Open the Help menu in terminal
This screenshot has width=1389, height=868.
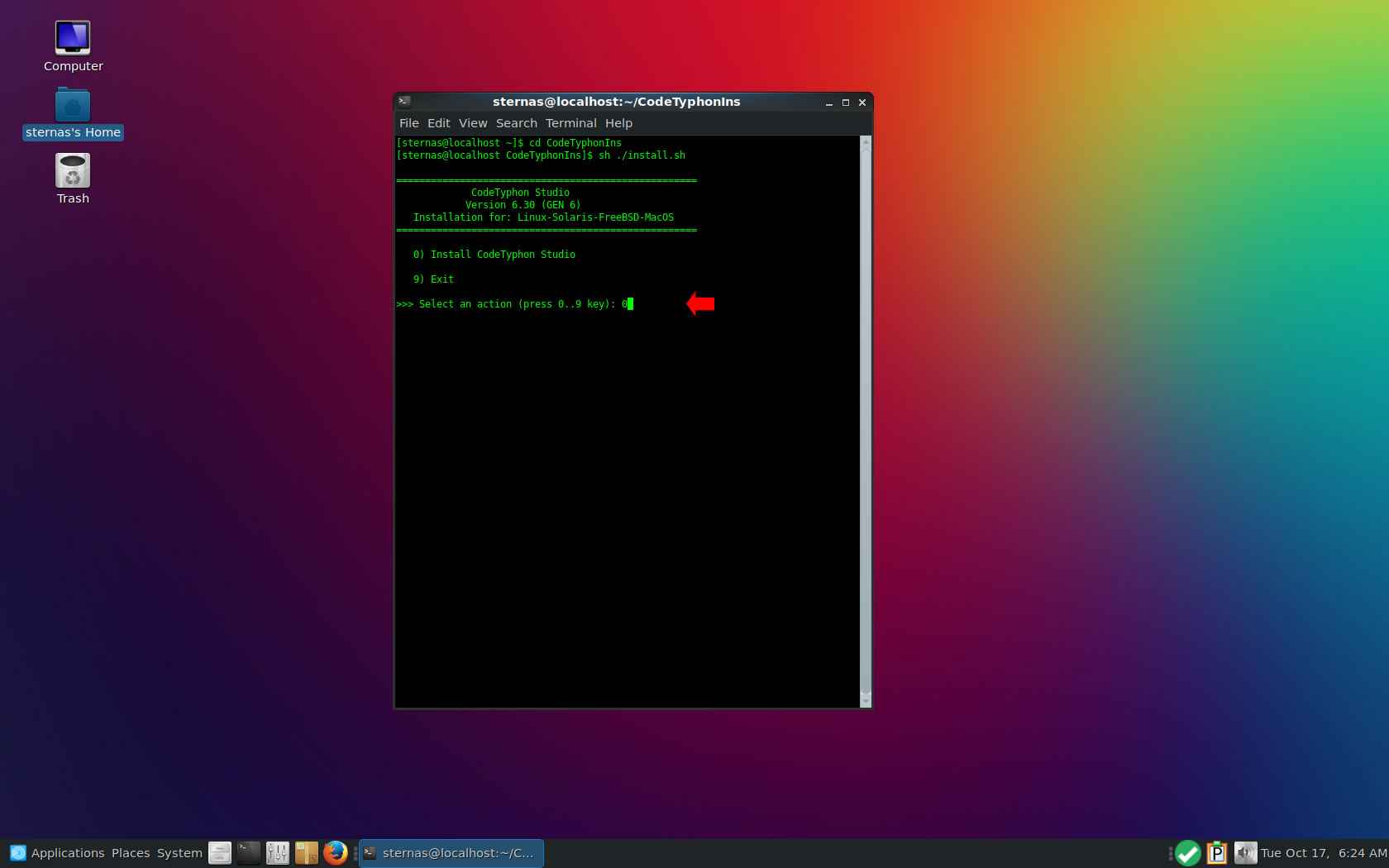click(618, 123)
